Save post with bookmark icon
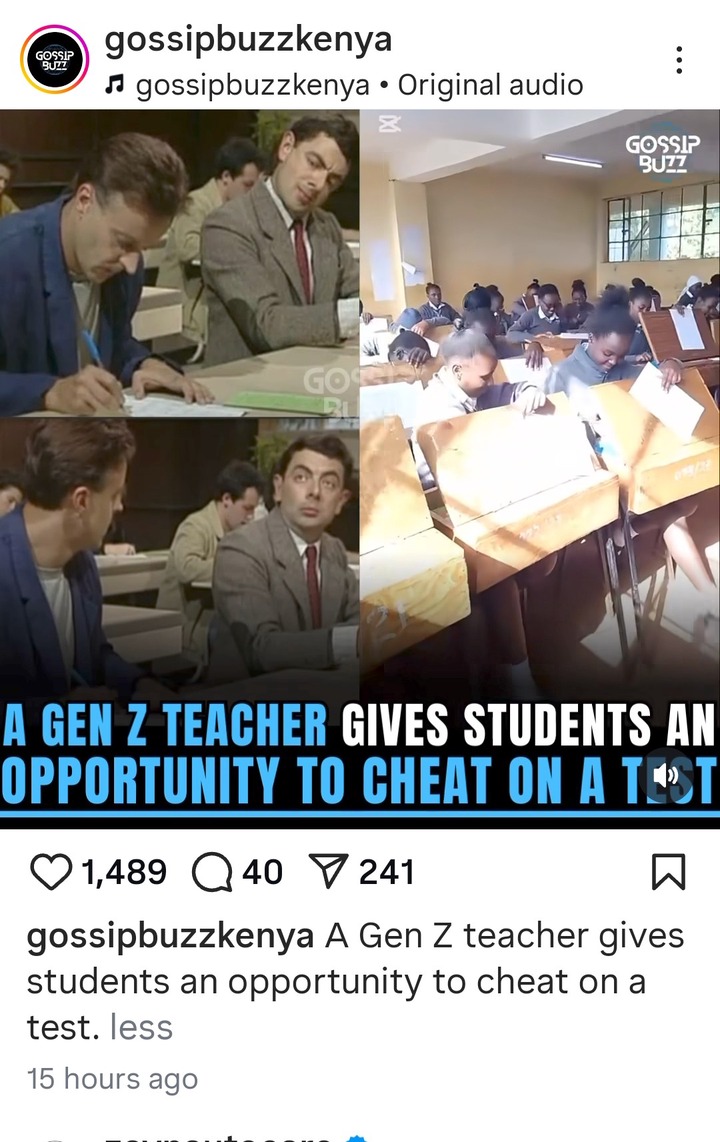Viewport: 720px width, 1142px height. coord(668,872)
